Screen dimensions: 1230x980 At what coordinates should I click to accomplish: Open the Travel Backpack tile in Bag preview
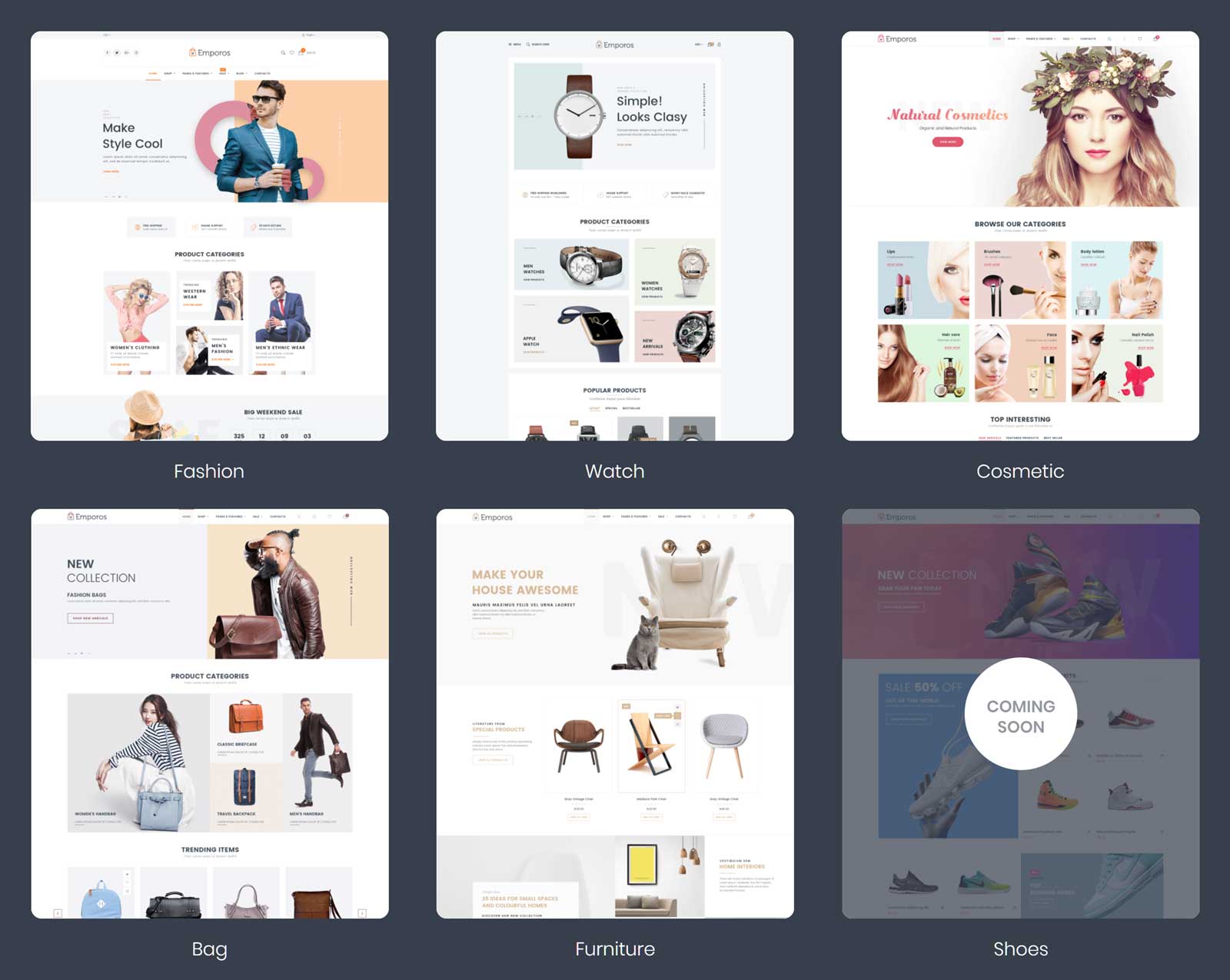coord(246,797)
